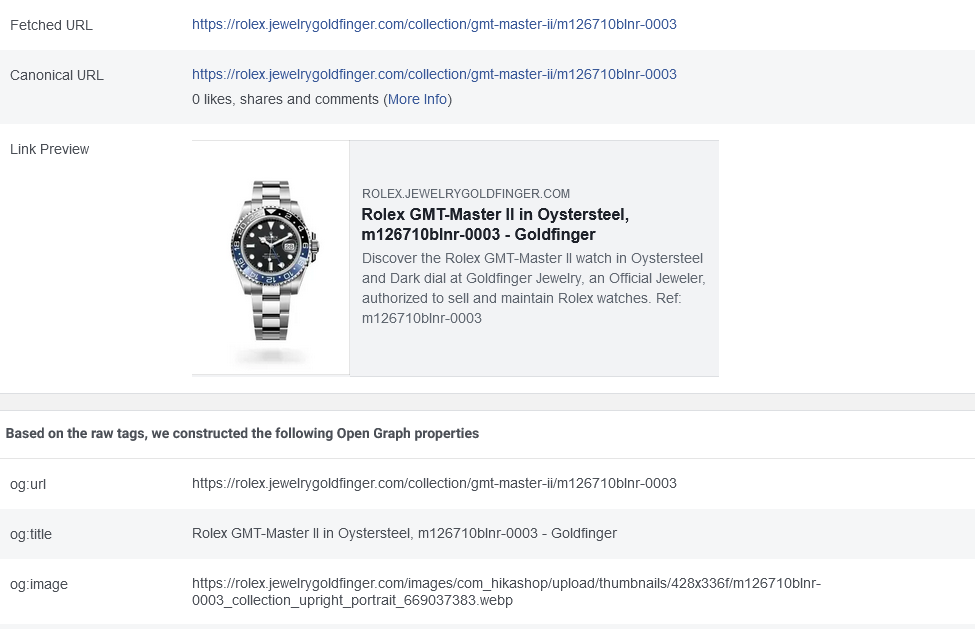Click the Rolex watch preview thumbnail
Viewport: 975px width, 629px height.
[x=271, y=259]
